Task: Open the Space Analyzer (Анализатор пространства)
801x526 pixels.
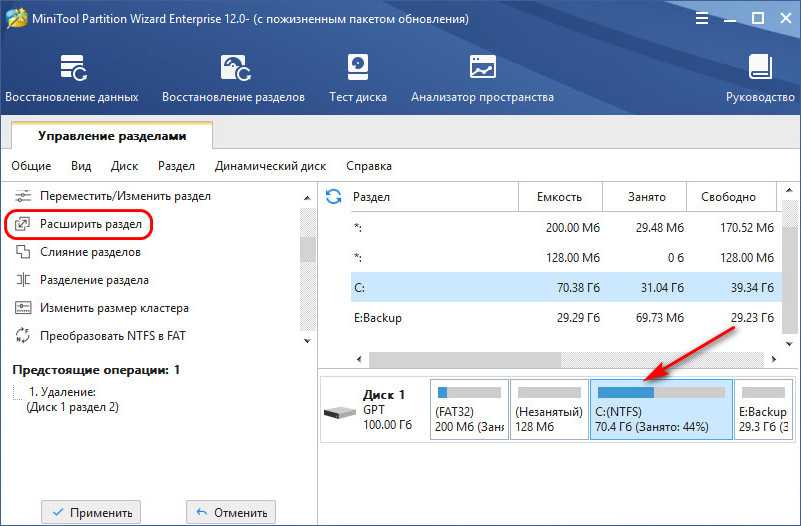Action: click(482, 78)
